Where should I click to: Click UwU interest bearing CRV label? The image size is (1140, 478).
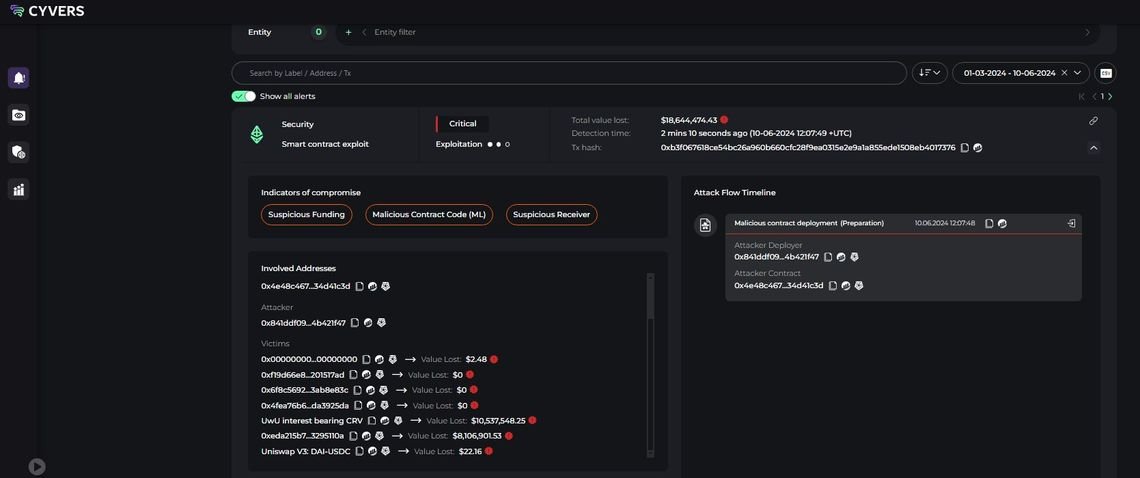pos(311,421)
